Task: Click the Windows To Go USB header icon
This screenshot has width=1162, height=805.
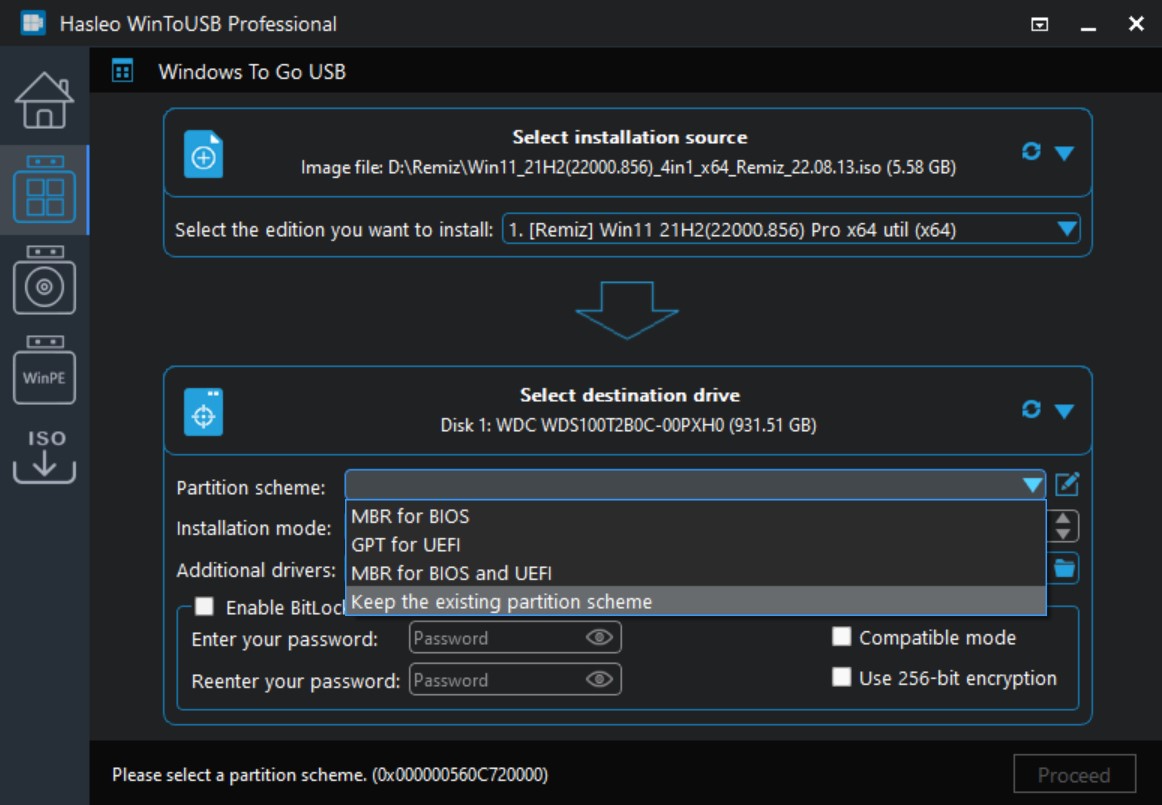Action: pyautogui.click(x=122, y=71)
